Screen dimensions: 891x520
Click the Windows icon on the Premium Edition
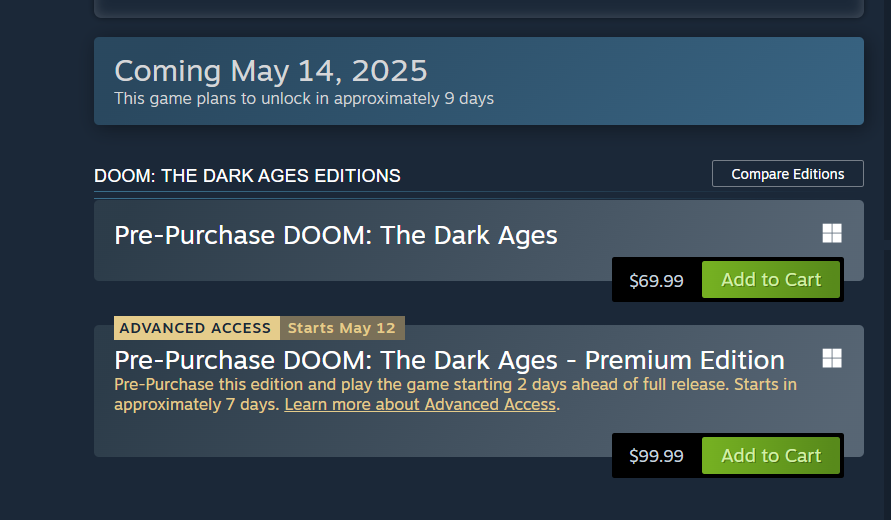pos(831,358)
